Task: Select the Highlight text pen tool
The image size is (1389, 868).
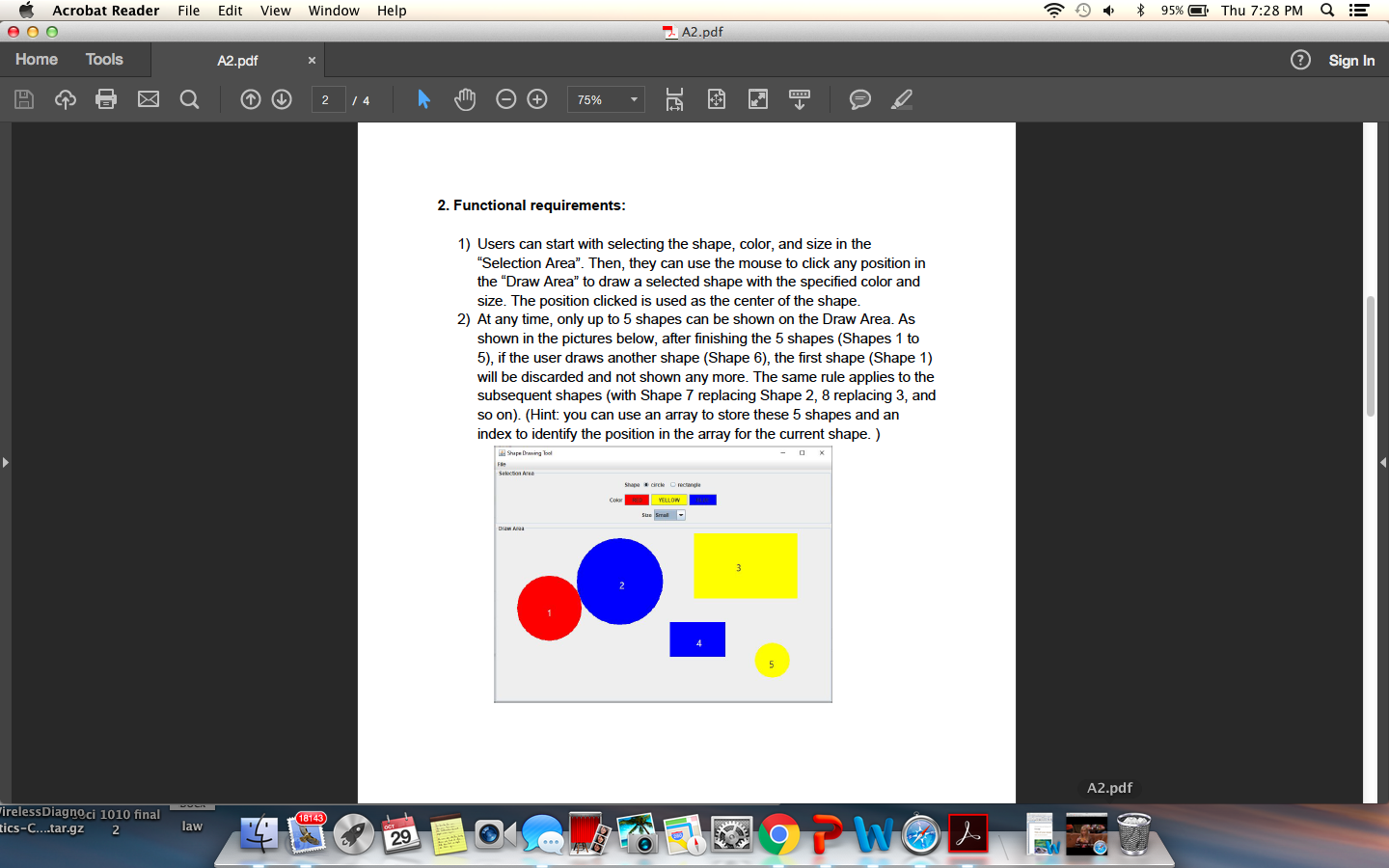Action: [x=902, y=99]
